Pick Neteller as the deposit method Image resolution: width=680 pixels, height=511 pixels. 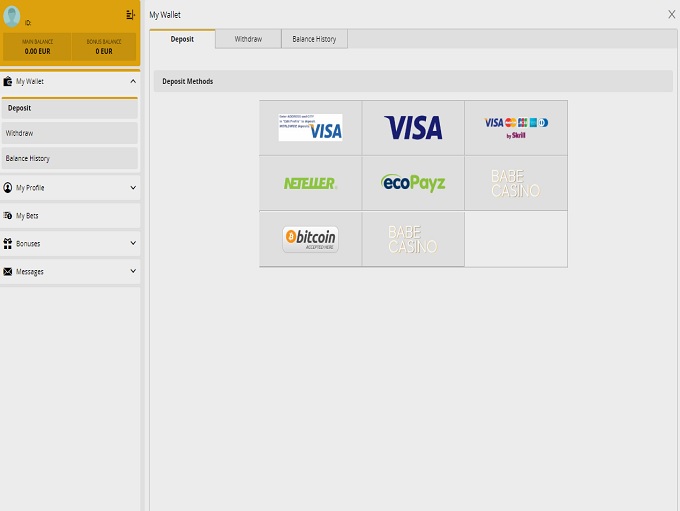pyautogui.click(x=310, y=183)
